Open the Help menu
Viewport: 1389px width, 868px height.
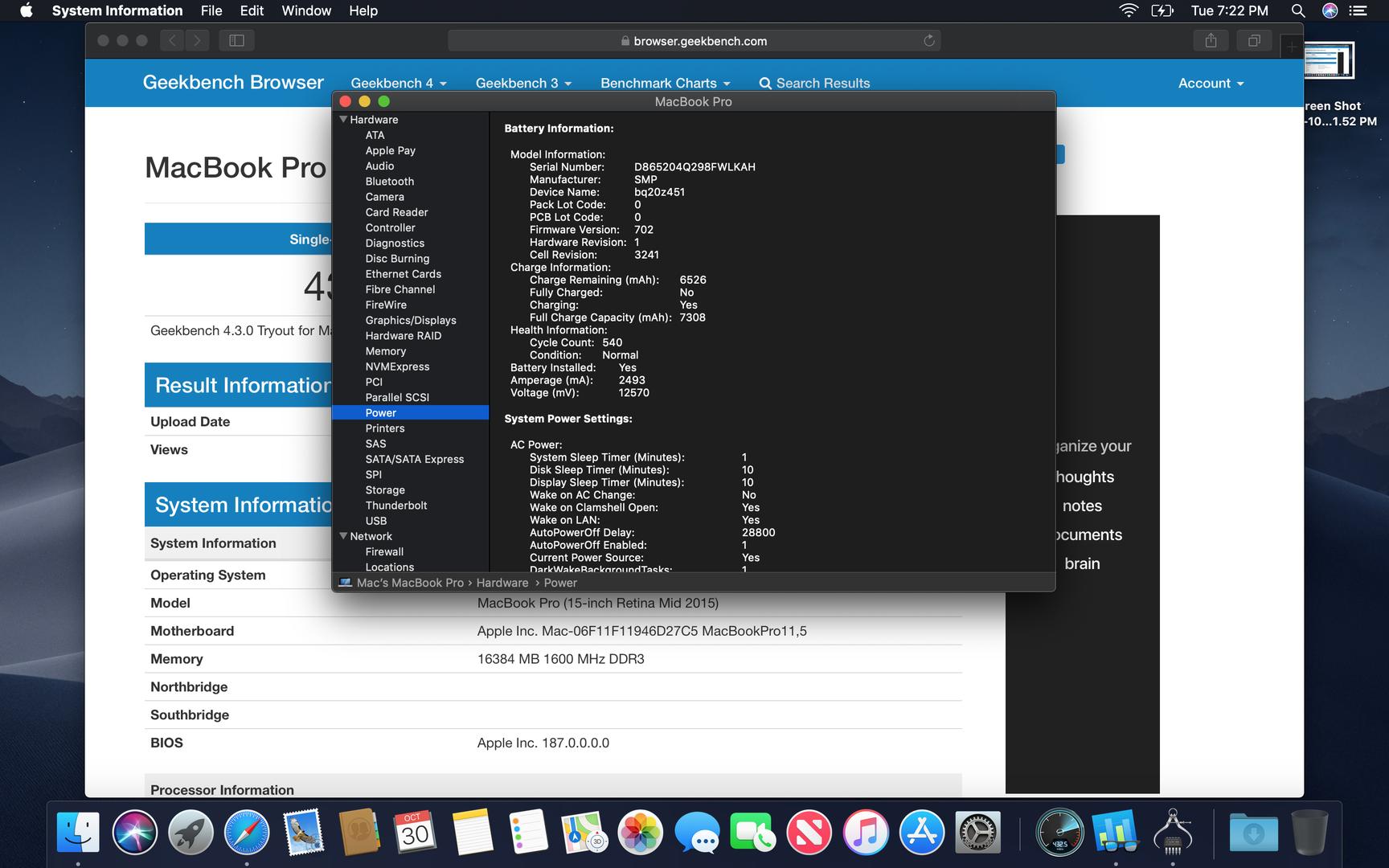click(x=363, y=10)
